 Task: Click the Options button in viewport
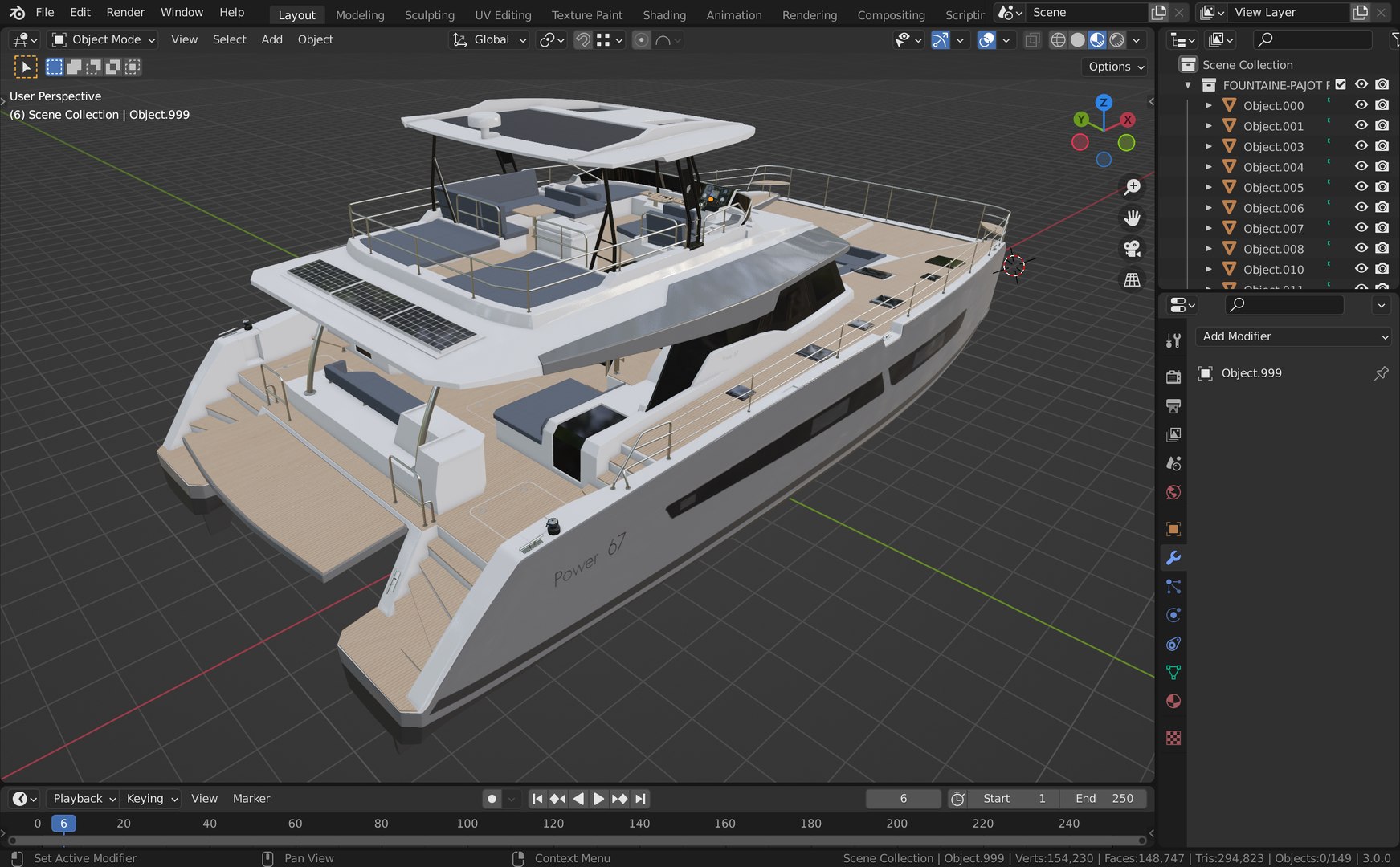coord(1116,67)
